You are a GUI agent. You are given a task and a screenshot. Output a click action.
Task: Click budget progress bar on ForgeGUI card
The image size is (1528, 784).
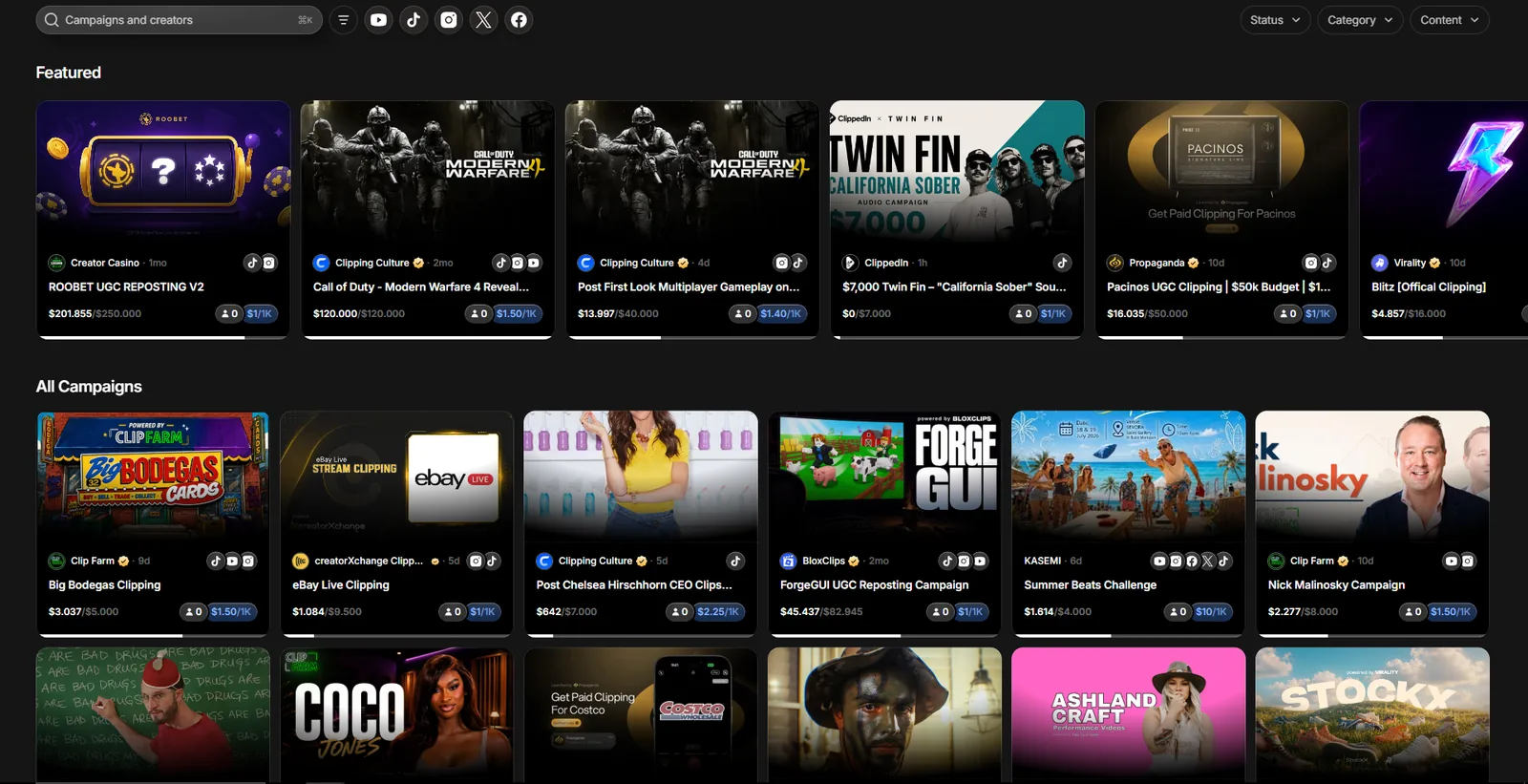(884, 635)
